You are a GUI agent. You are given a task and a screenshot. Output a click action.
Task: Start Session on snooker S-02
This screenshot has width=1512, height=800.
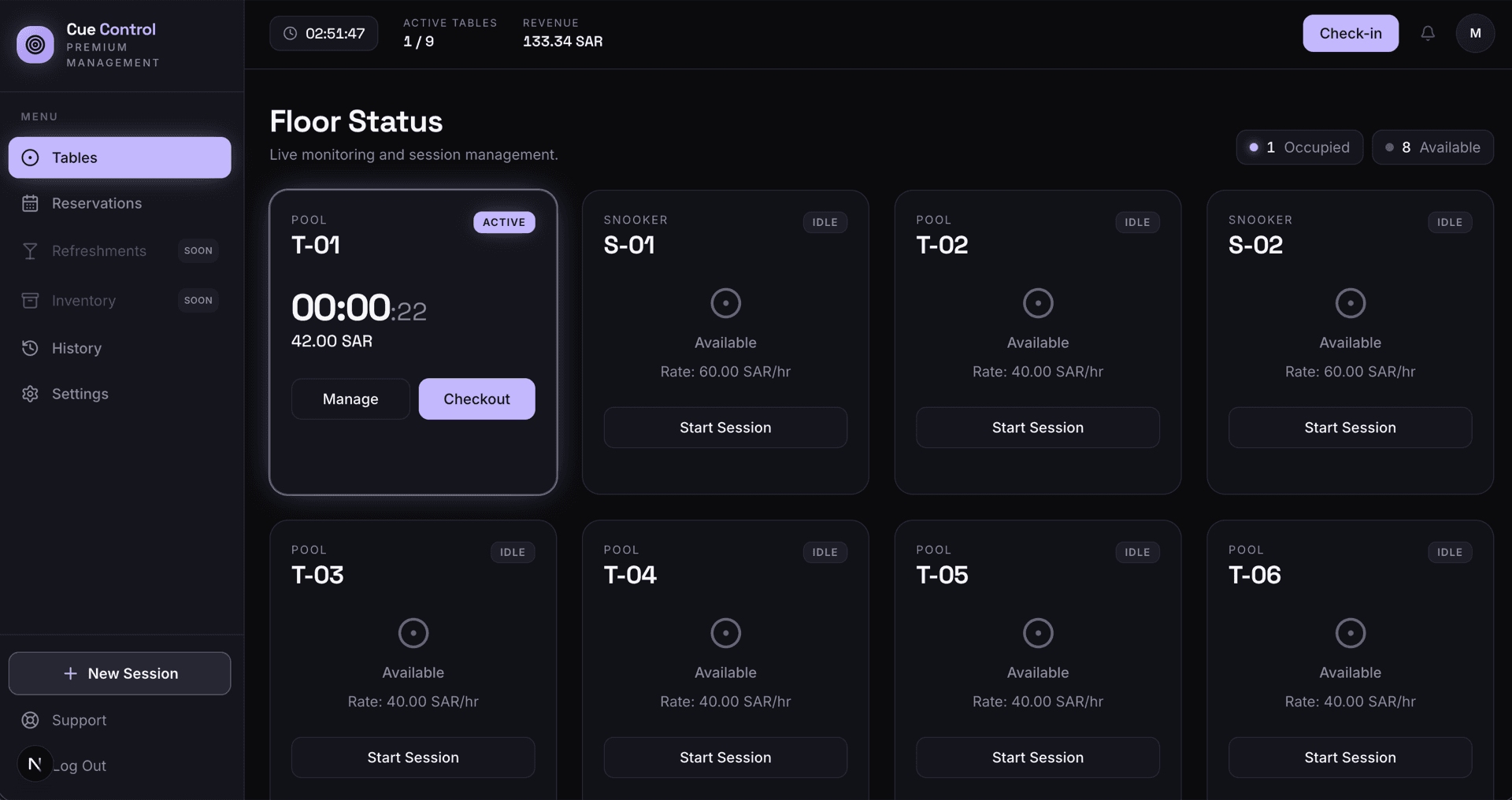click(1350, 428)
